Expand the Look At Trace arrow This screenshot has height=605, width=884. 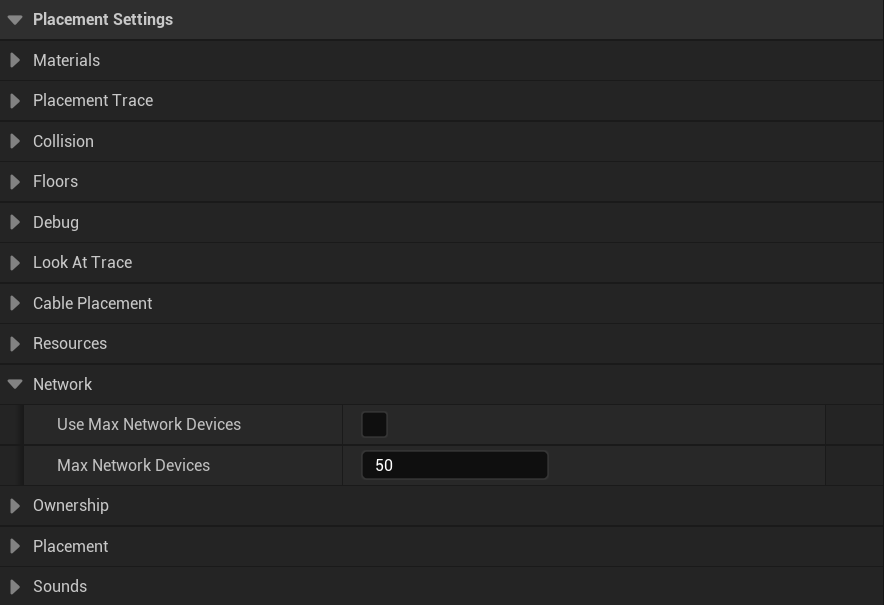pos(15,263)
